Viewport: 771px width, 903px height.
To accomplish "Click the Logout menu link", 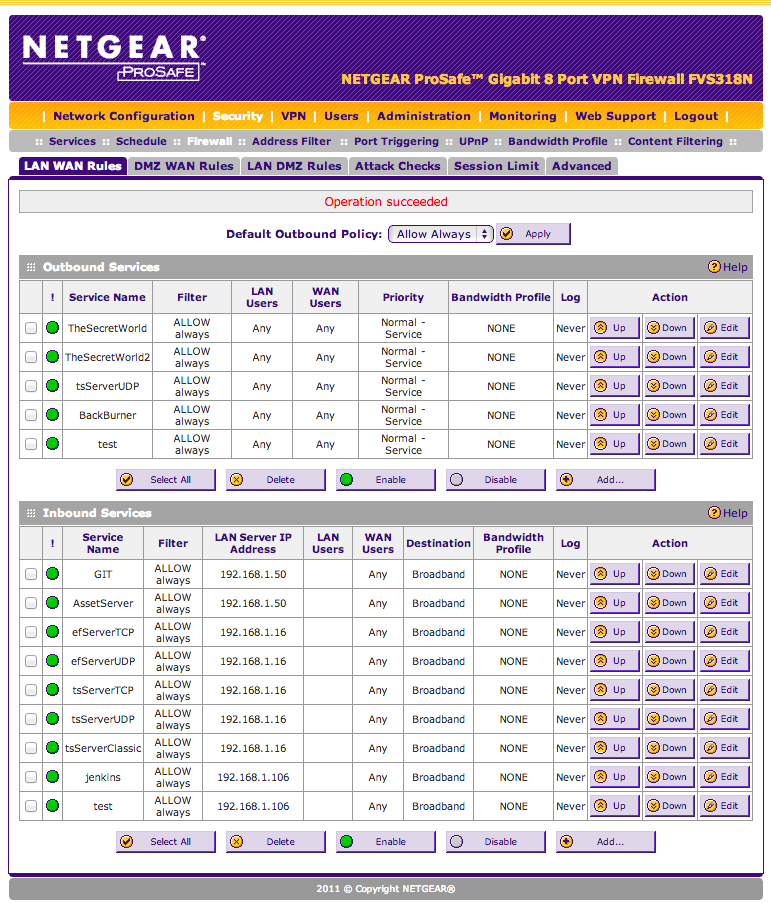I will (696, 116).
